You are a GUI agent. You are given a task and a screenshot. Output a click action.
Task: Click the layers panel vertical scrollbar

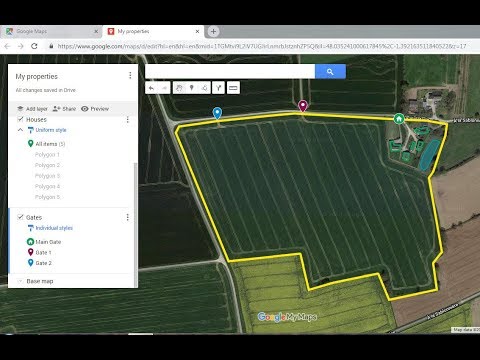point(135,225)
